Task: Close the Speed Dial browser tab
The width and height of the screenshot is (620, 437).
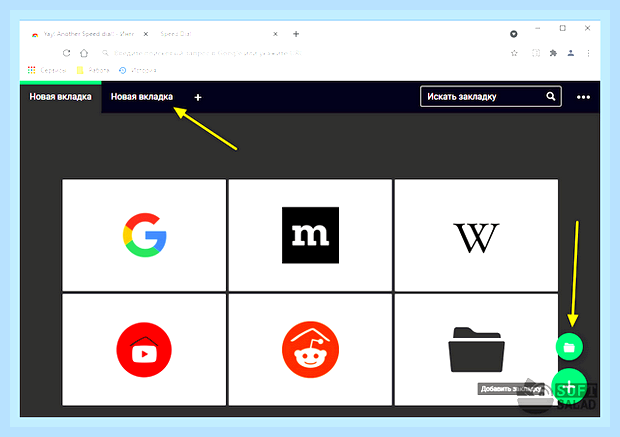Action: pos(275,34)
